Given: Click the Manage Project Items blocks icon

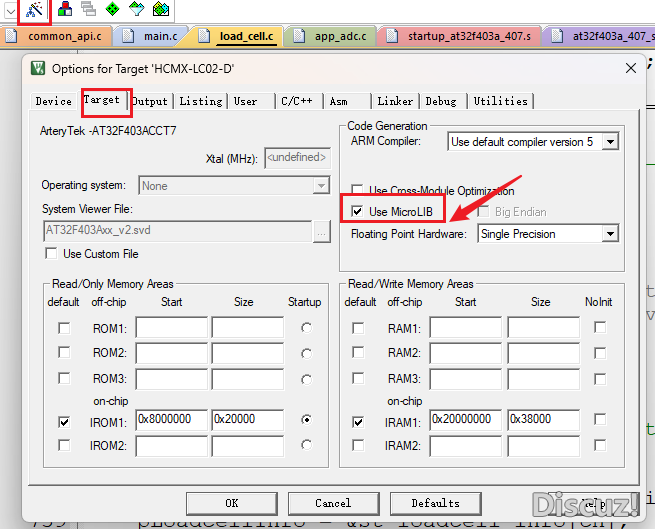Looking at the screenshot, I should (64, 9).
